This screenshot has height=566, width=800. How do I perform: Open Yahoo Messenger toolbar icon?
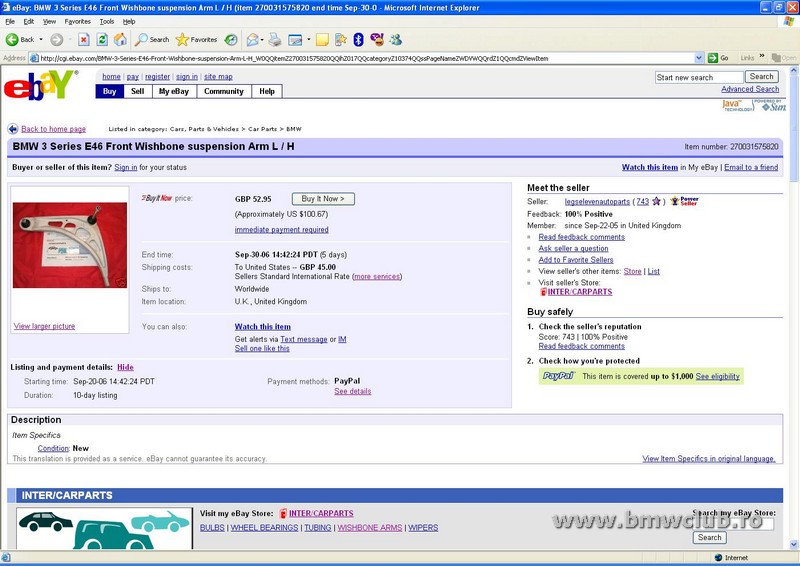377,39
